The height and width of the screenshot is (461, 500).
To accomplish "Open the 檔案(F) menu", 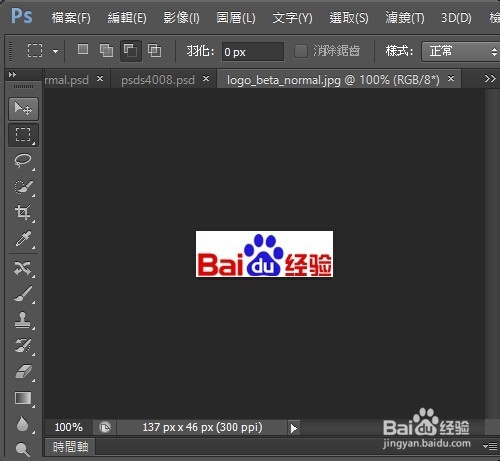I will tap(71, 17).
